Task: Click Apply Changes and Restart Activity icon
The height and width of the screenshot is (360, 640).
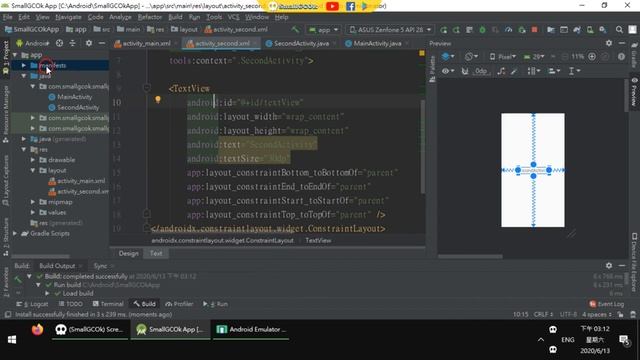Action: (x=456, y=30)
